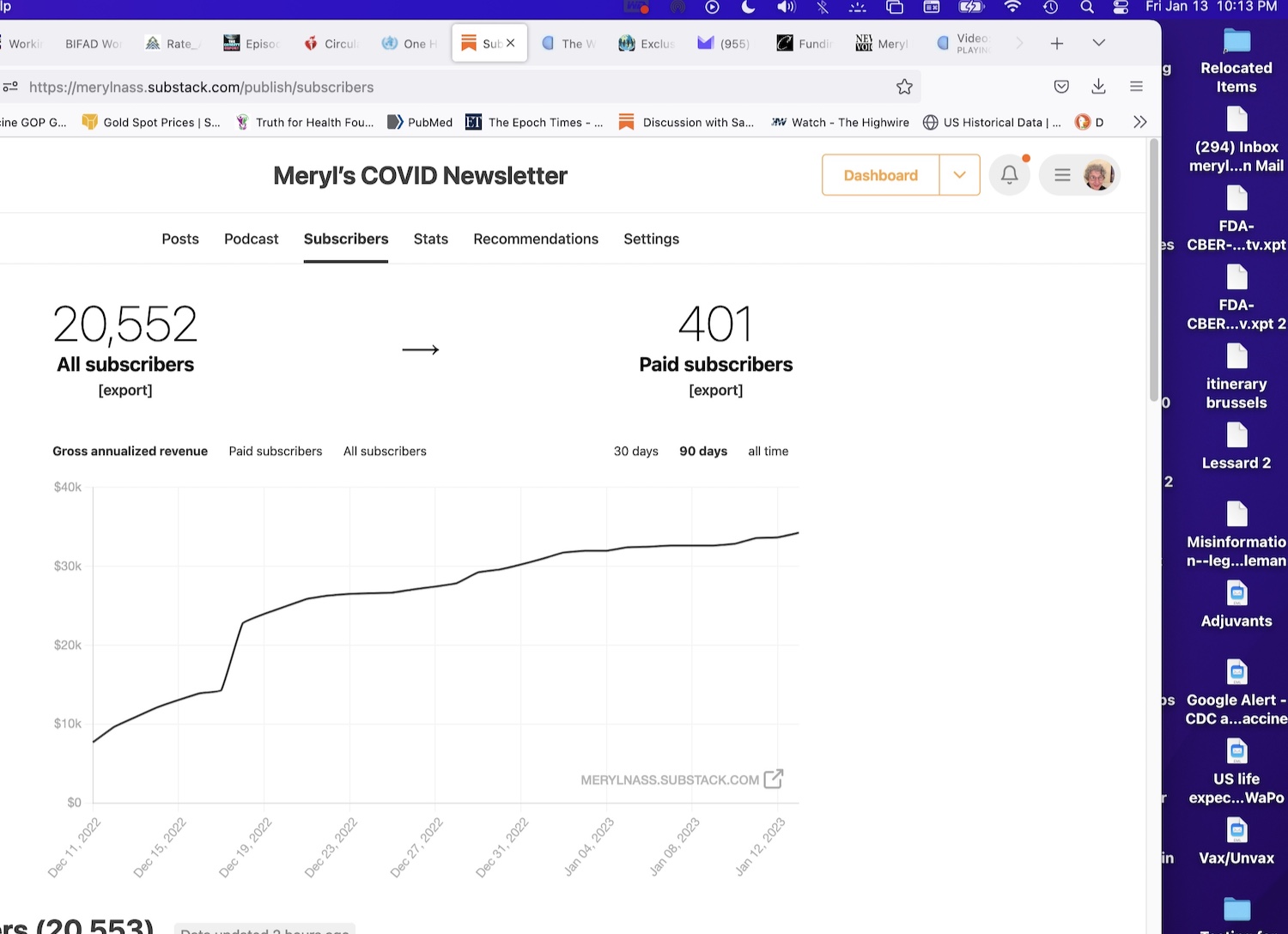Open the Firefox downloads arrow icon
This screenshot has height=934, width=1288.
(1098, 87)
